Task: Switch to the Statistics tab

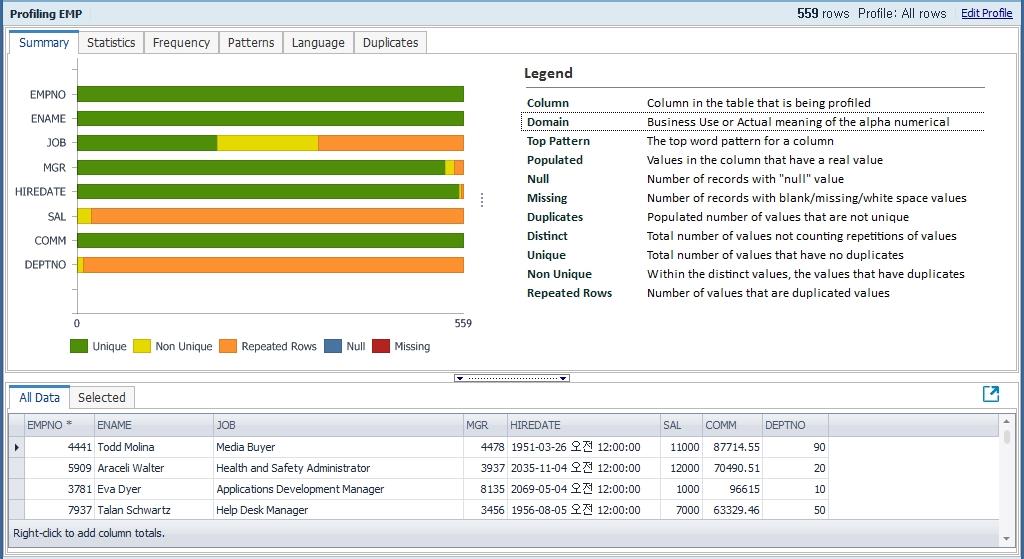Action: (111, 43)
